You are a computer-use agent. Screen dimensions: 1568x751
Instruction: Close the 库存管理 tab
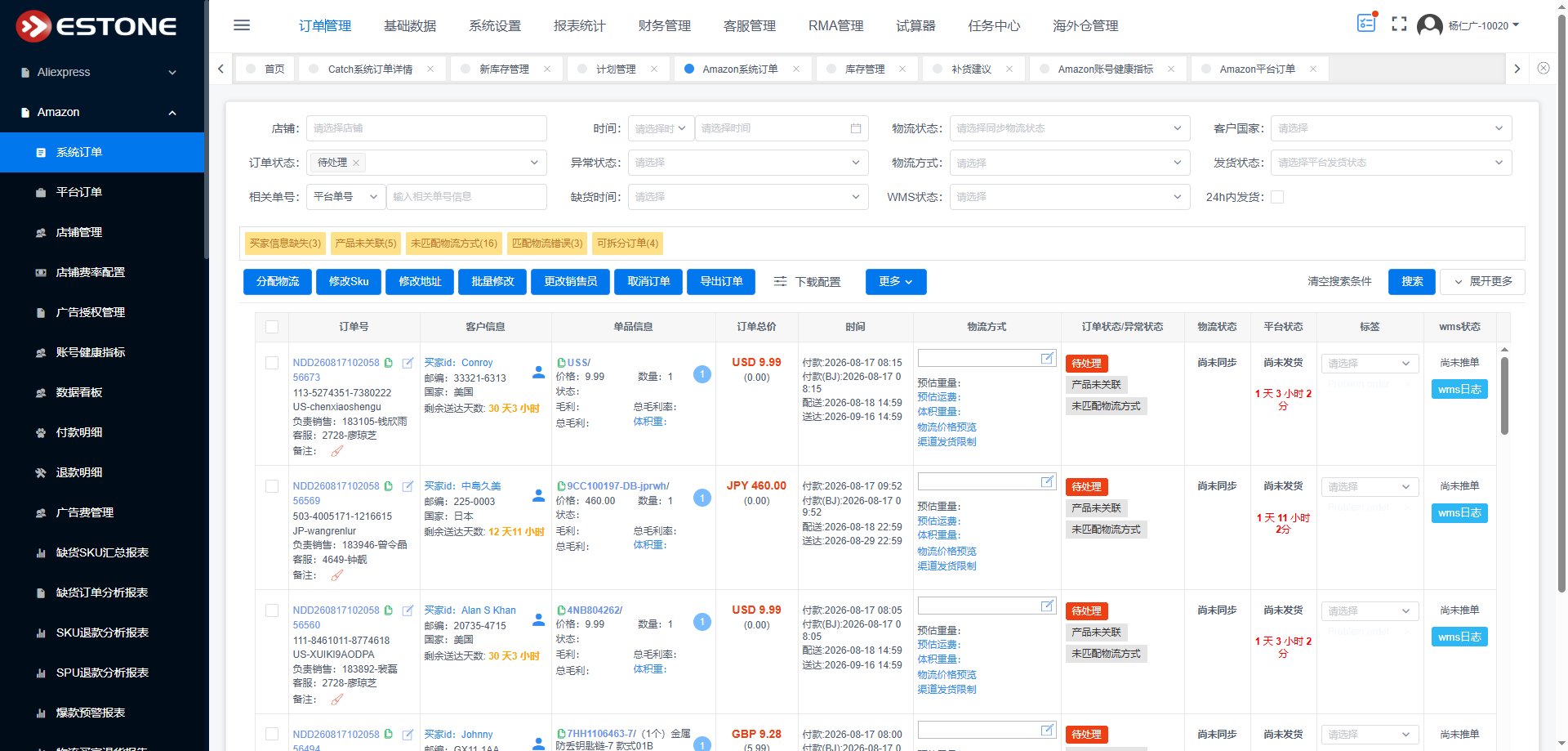902,69
